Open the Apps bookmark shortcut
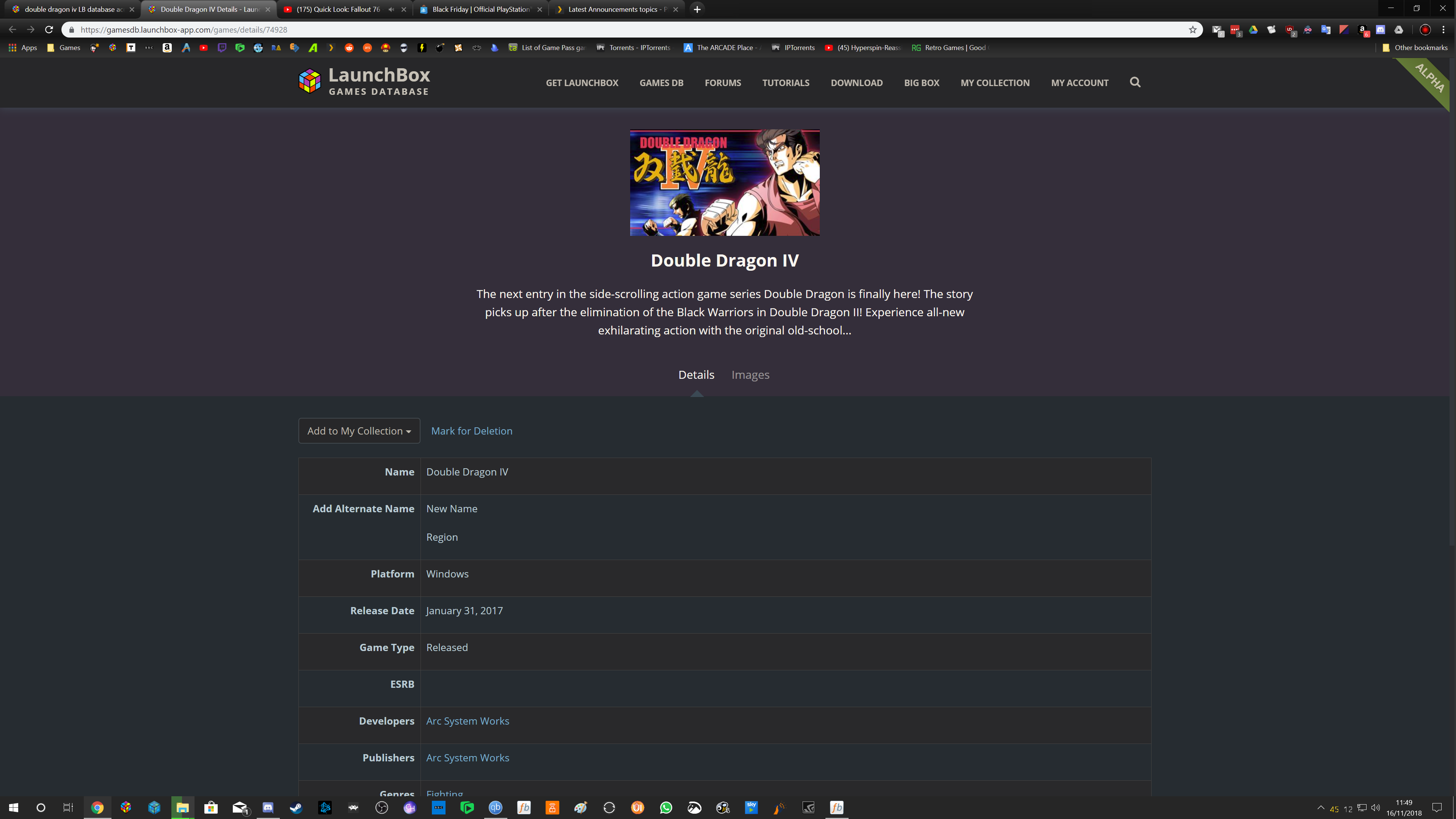 (23, 48)
